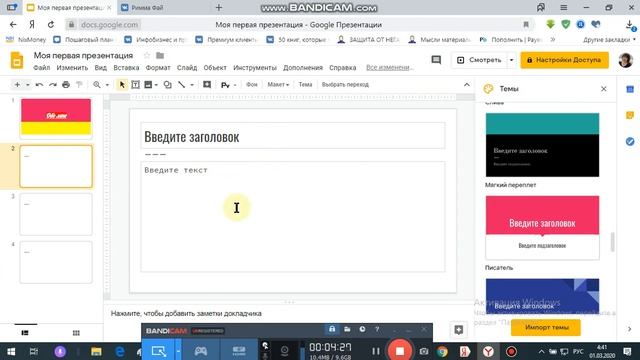The height and width of the screenshot is (360, 640).
Task: Open the Инструменты menu
Action: (x=255, y=68)
